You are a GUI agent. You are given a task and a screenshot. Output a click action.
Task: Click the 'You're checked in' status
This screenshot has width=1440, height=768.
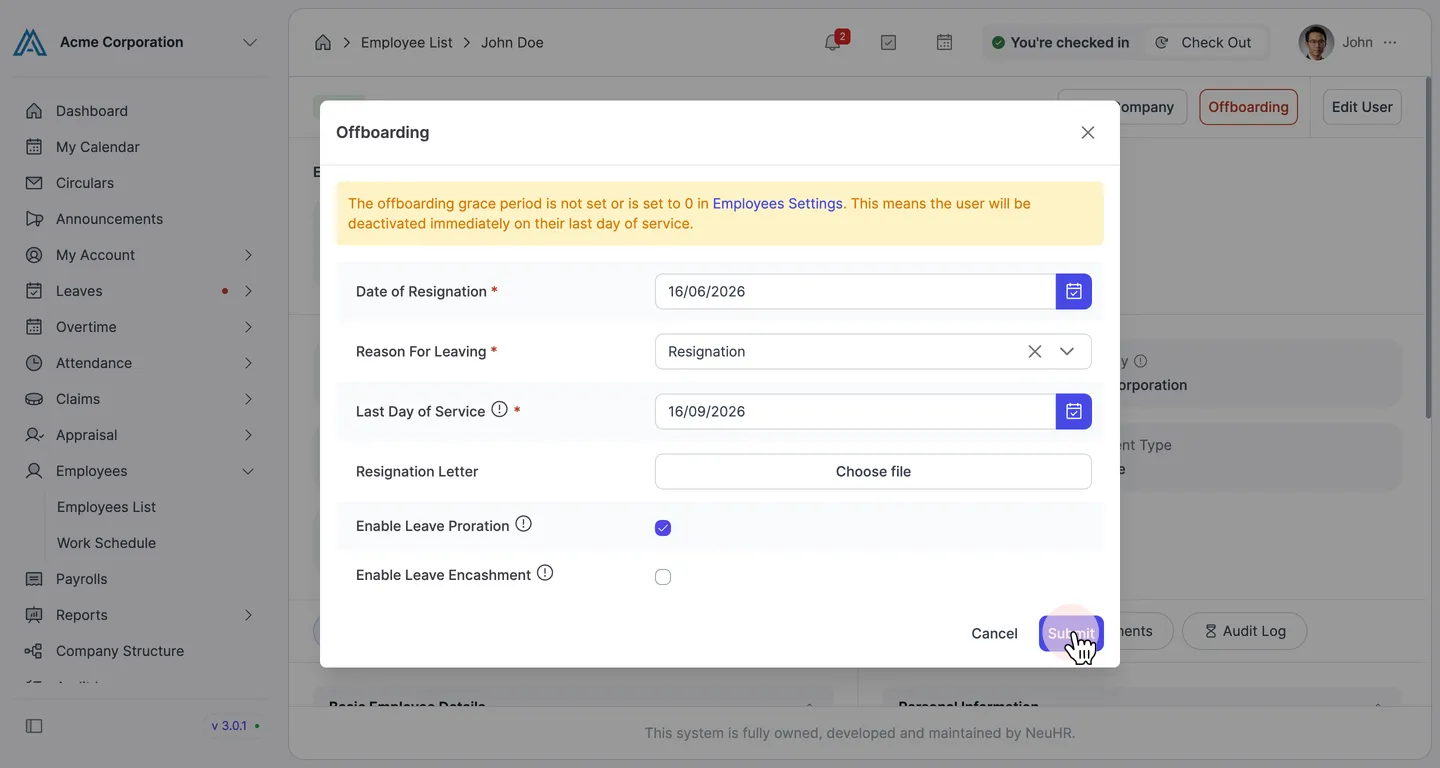[x=1060, y=42]
